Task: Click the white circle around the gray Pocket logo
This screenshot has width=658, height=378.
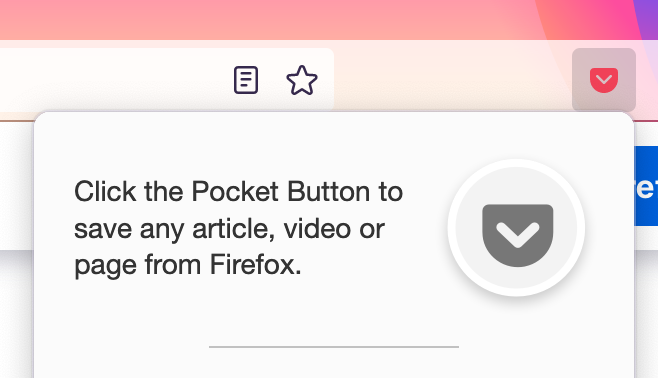Action: (x=517, y=228)
